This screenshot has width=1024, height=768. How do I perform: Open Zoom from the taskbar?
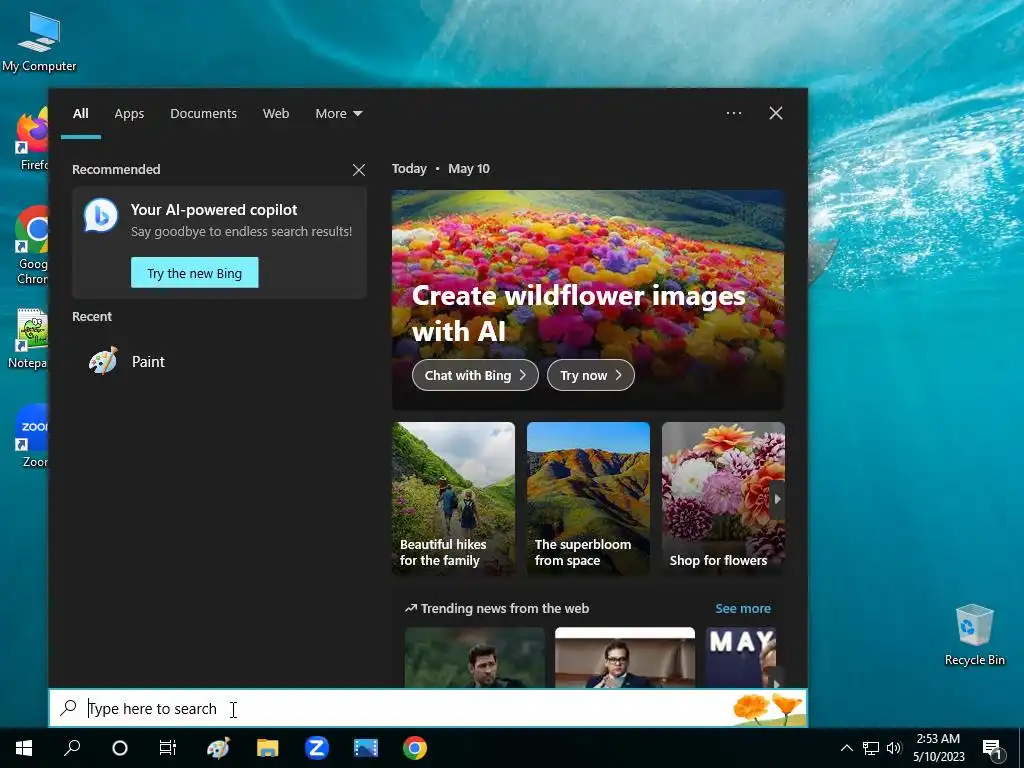click(x=317, y=748)
